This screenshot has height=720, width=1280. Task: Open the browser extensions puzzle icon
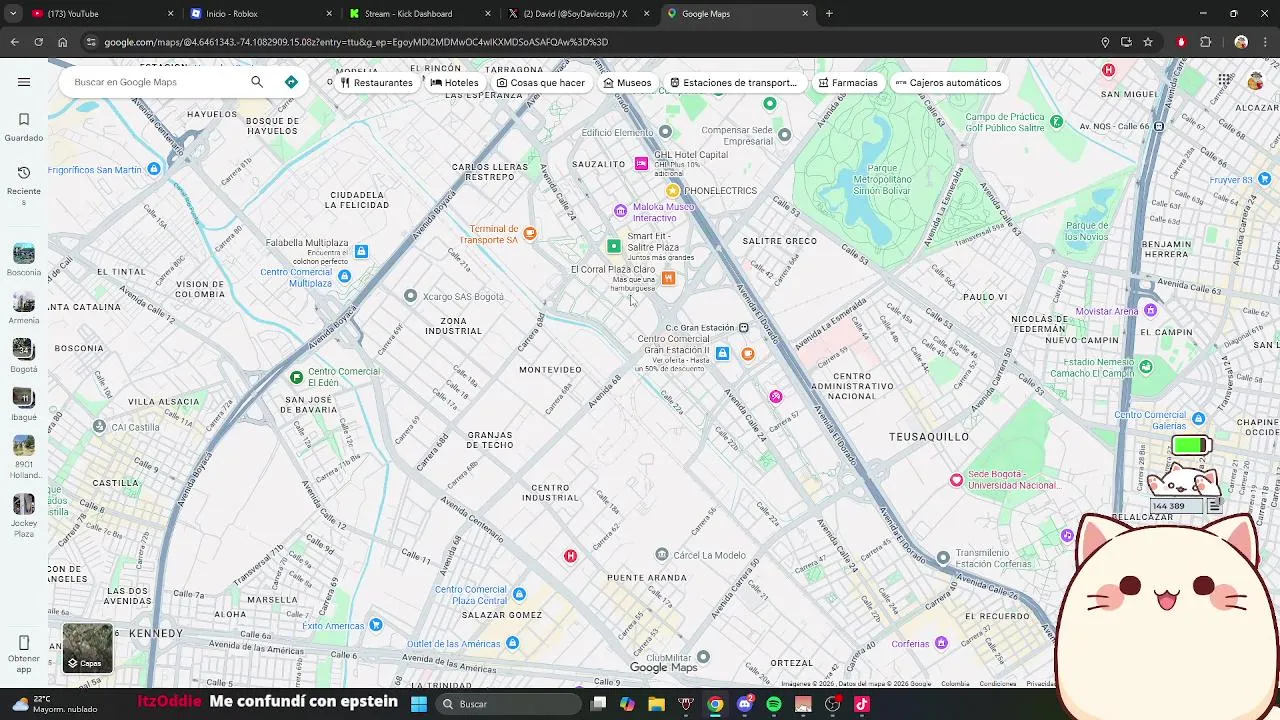(1205, 42)
